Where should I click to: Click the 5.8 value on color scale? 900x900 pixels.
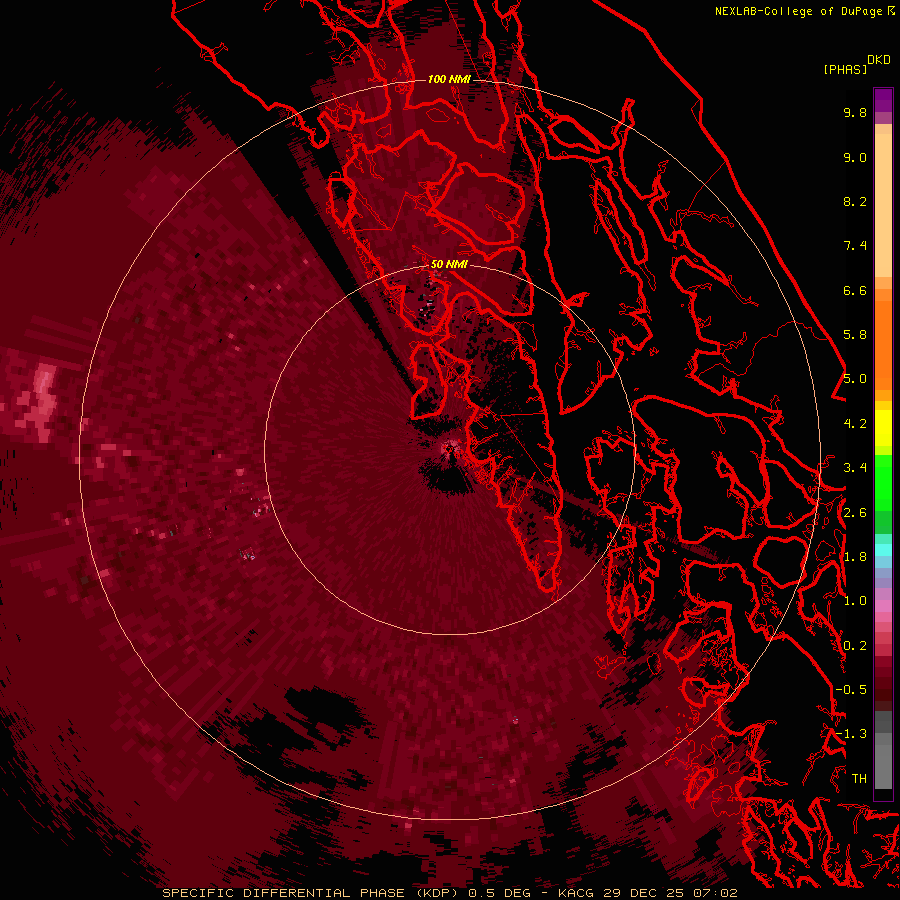(x=855, y=335)
